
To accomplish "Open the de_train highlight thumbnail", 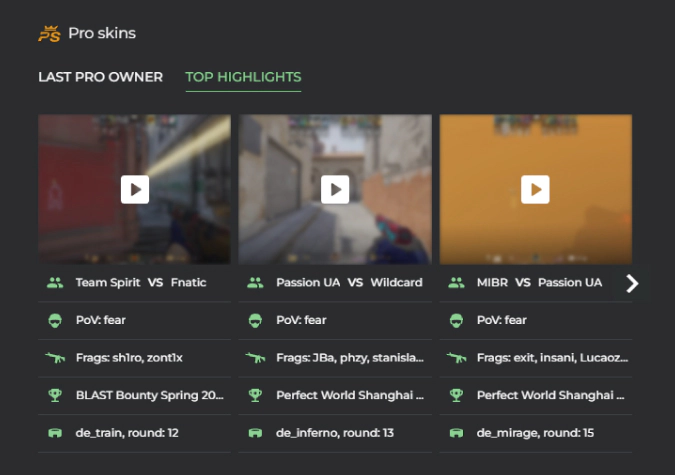I will coord(134,189).
